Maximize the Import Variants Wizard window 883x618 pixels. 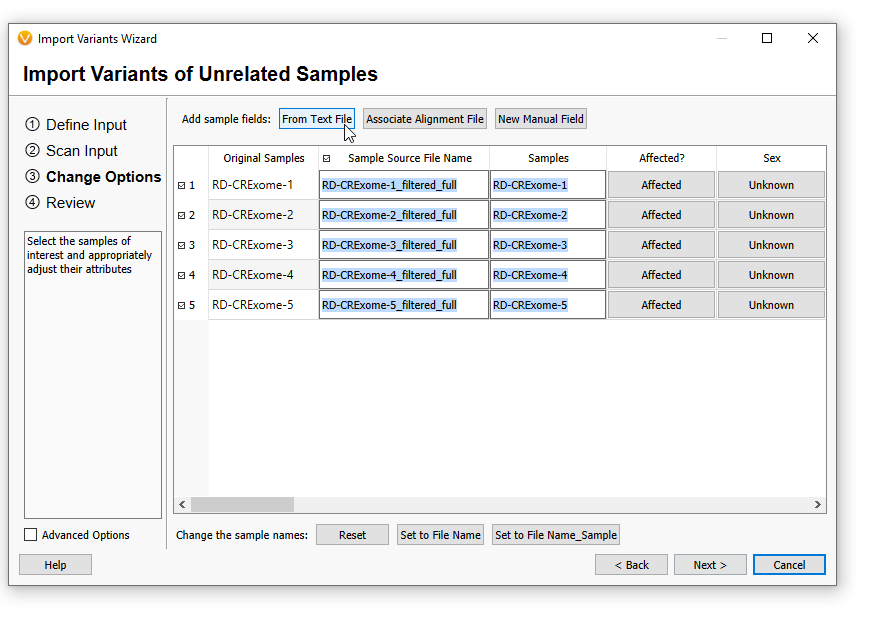coord(766,38)
